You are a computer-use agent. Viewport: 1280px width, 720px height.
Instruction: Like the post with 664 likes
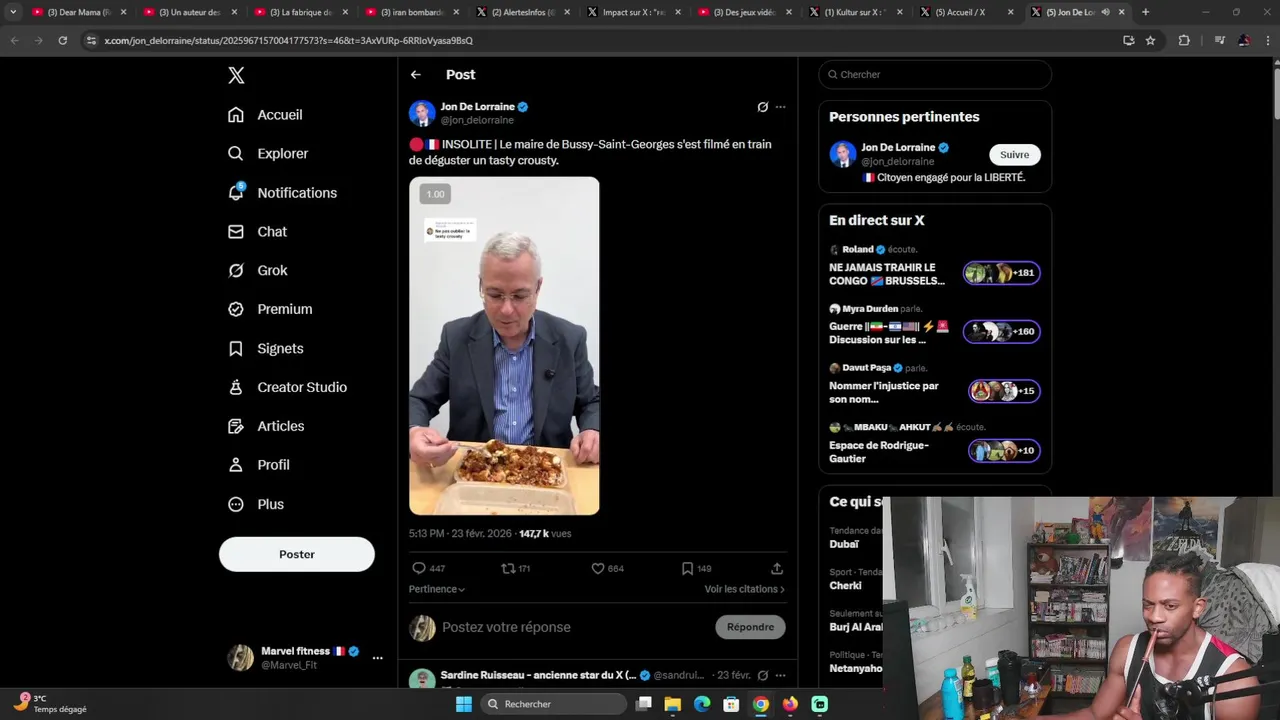(x=598, y=568)
